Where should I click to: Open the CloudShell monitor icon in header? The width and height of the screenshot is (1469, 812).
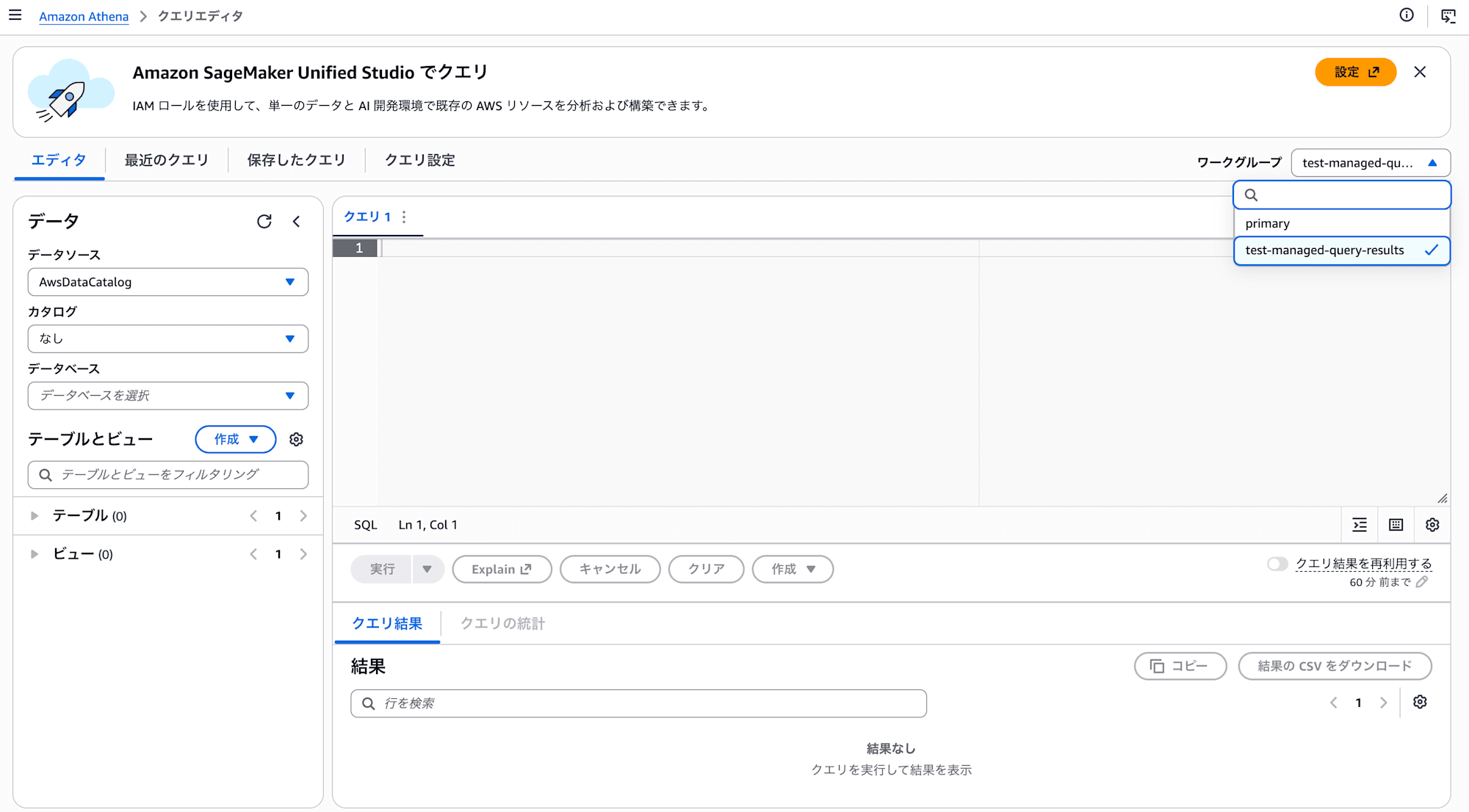click(x=1448, y=15)
